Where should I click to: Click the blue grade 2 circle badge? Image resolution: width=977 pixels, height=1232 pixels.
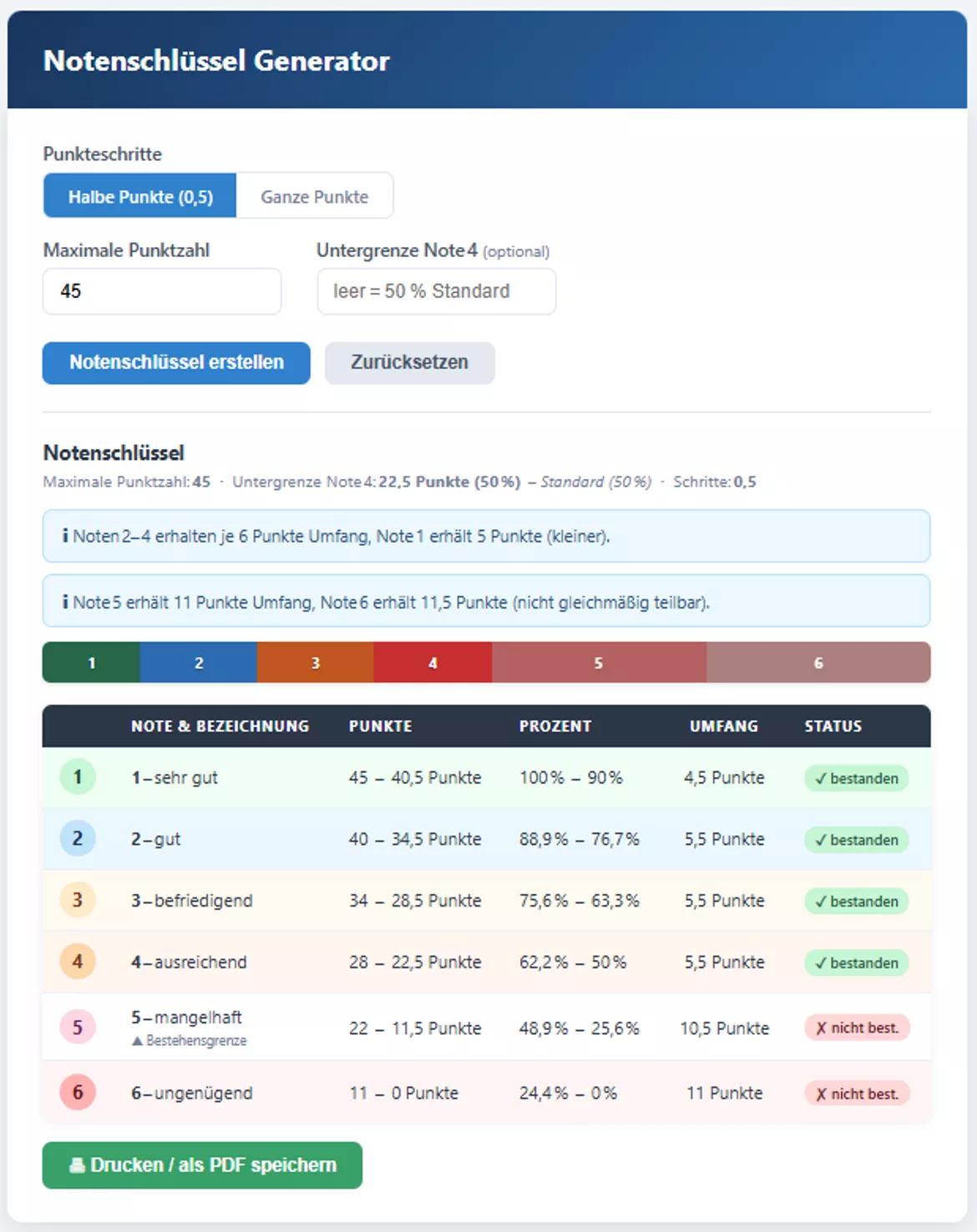(78, 839)
